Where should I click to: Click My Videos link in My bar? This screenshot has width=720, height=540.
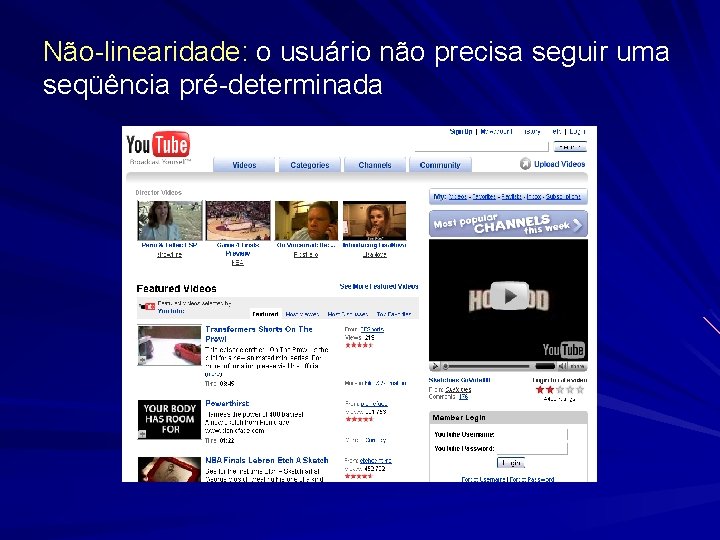457,197
